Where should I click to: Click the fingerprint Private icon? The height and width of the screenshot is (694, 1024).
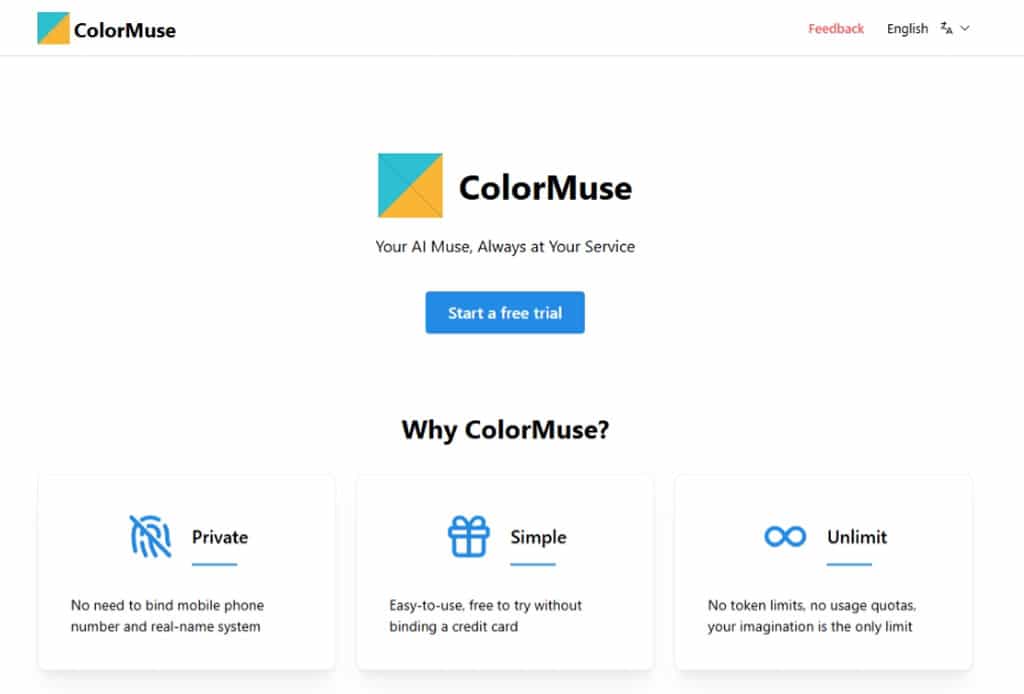pos(150,536)
